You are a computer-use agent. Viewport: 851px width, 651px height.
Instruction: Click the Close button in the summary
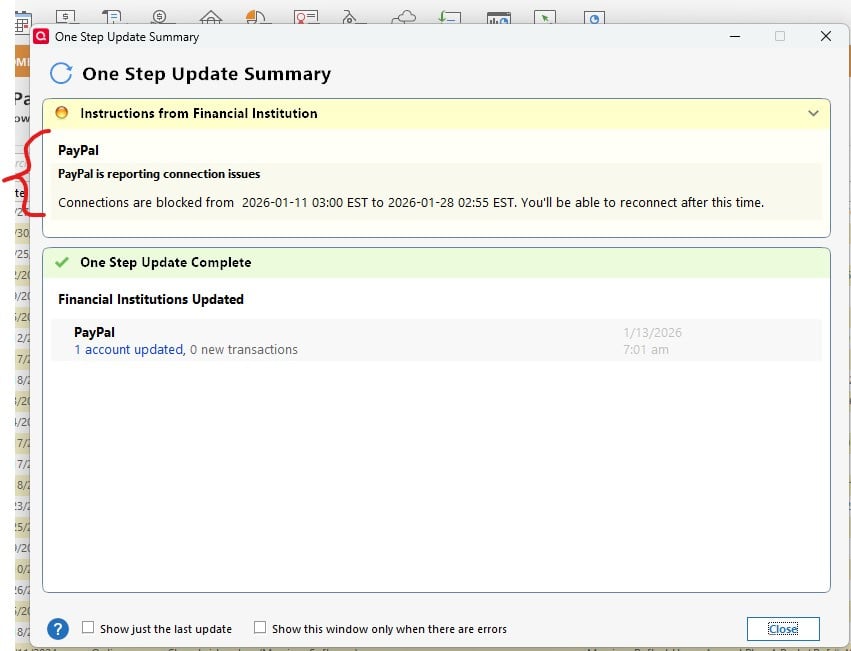coord(783,629)
